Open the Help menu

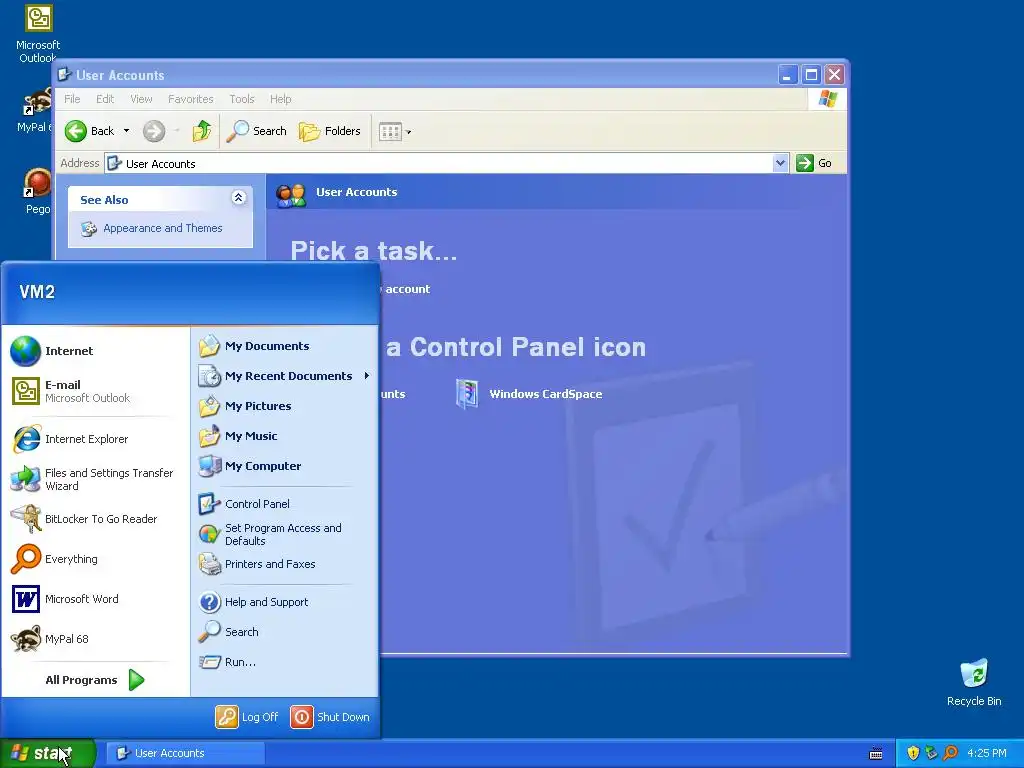281,99
